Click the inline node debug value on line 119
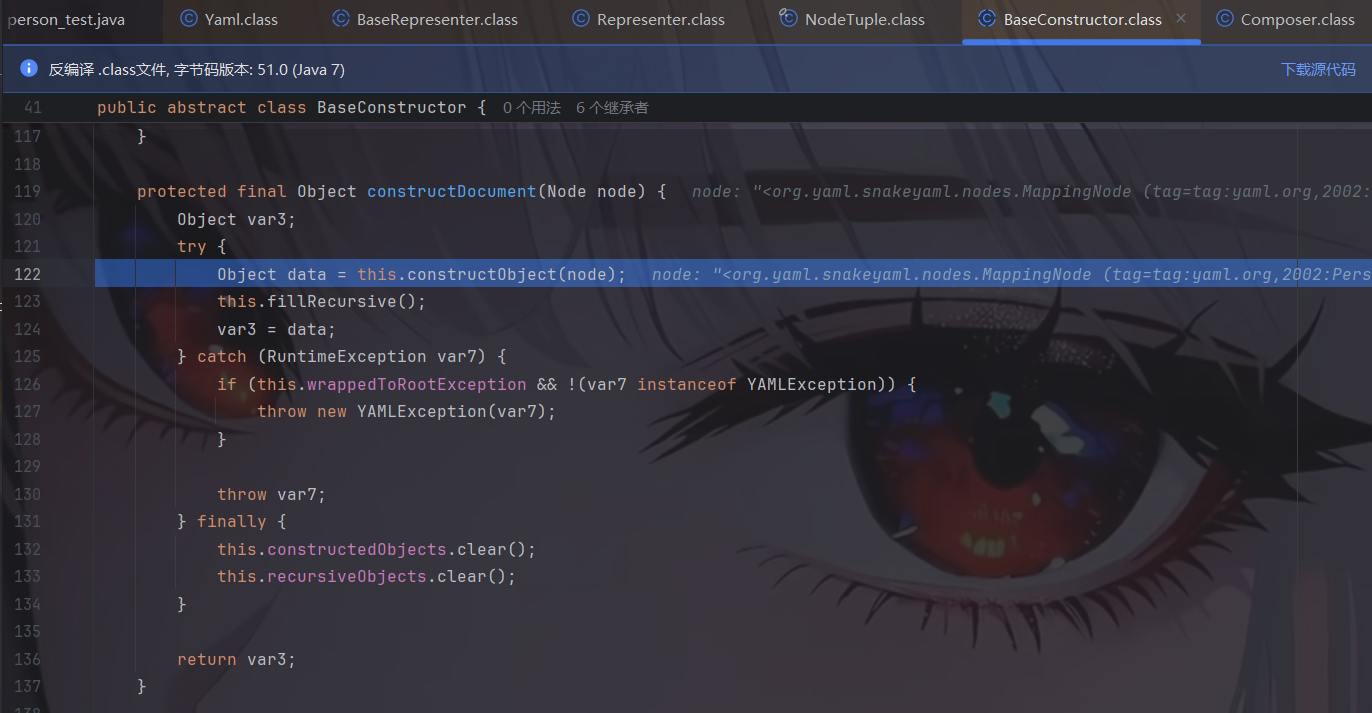This screenshot has width=1372, height=713. [1031, 191]
